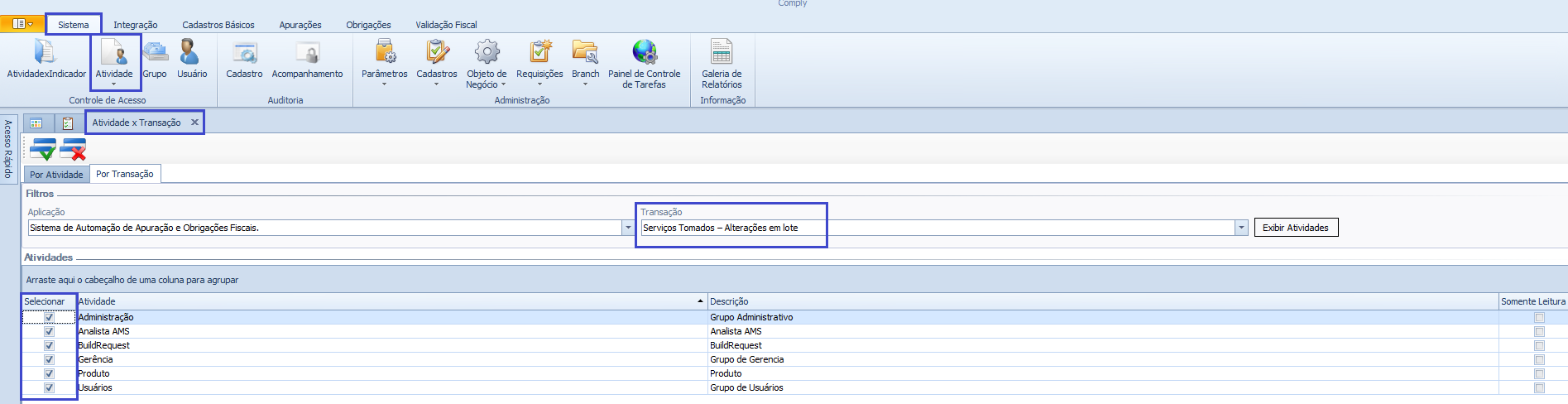Sort by the Descrição column header
This screenshot has height=404, width=1568.
[x=729, y=301]
